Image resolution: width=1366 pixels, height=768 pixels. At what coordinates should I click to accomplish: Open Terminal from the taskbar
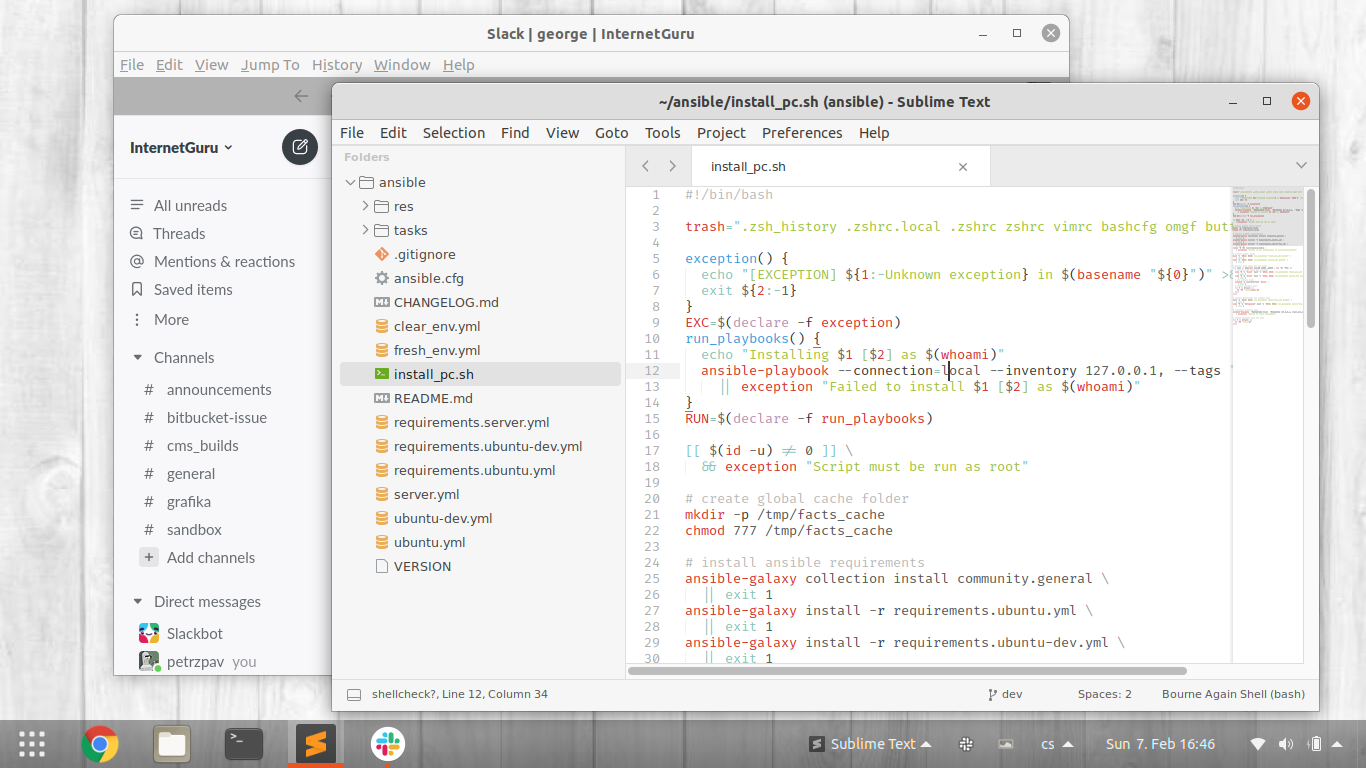click(244, 744)
